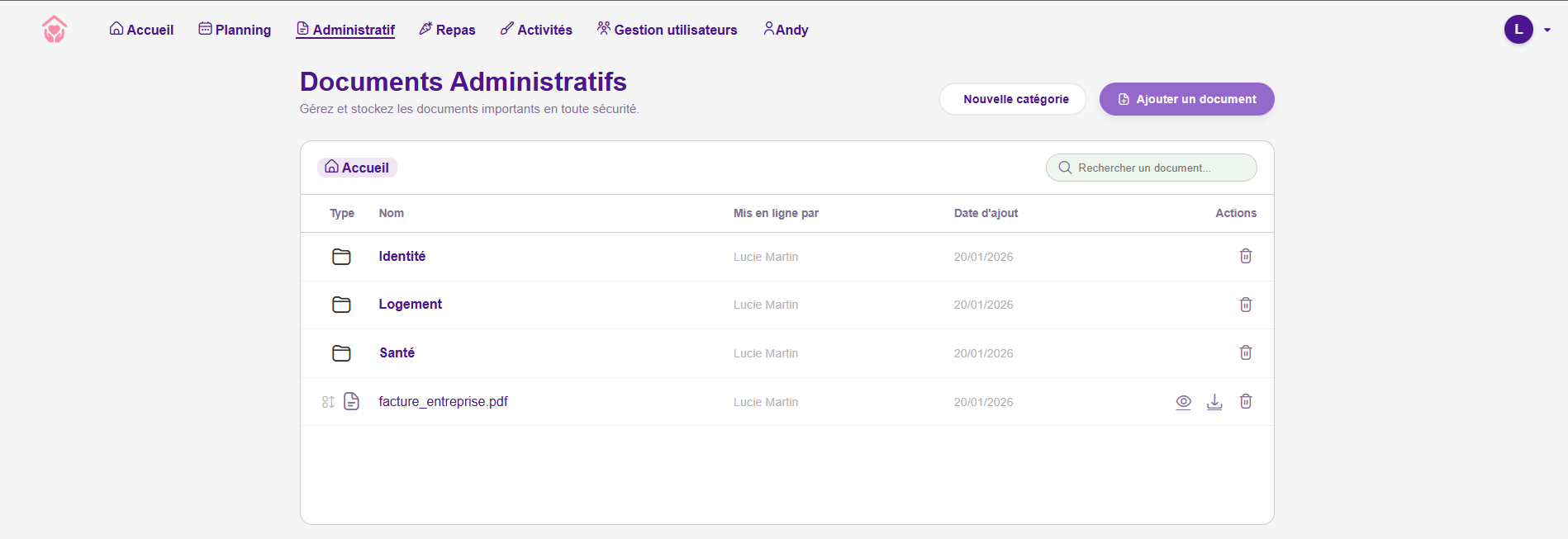Delete the Identité folder
This screenshot has width=1568, height=539.
point(1245,256)
